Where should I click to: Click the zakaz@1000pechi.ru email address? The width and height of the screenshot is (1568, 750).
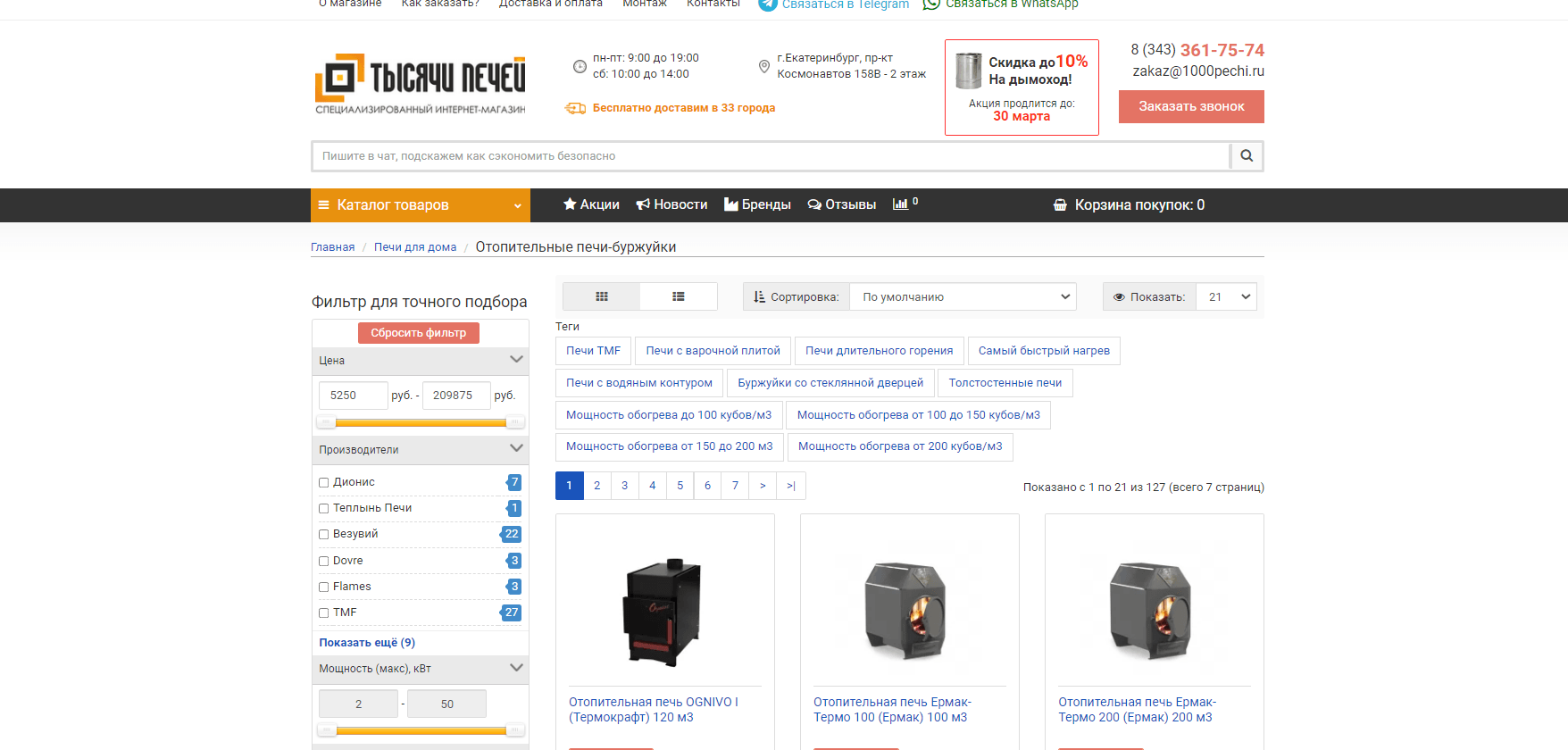coord(1198,71)
